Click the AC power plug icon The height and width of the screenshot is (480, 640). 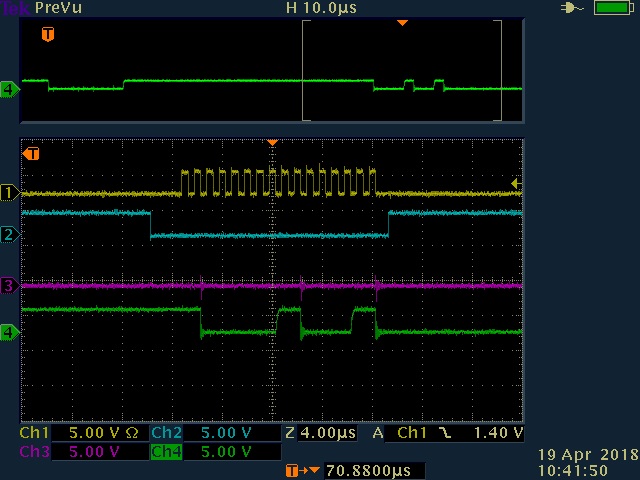572,8
